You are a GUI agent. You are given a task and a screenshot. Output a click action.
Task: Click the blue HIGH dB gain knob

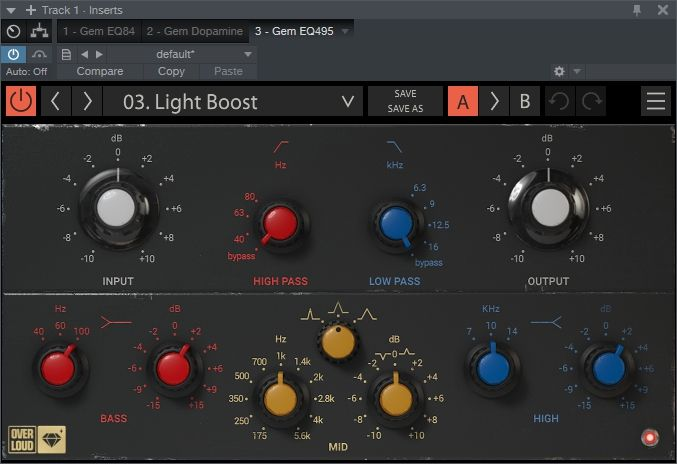pos(609,369)
